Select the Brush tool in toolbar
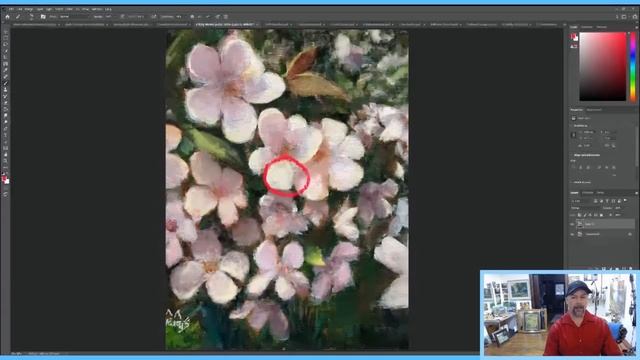640x360 pixels. pyautogui.click(x=5, y=83)
